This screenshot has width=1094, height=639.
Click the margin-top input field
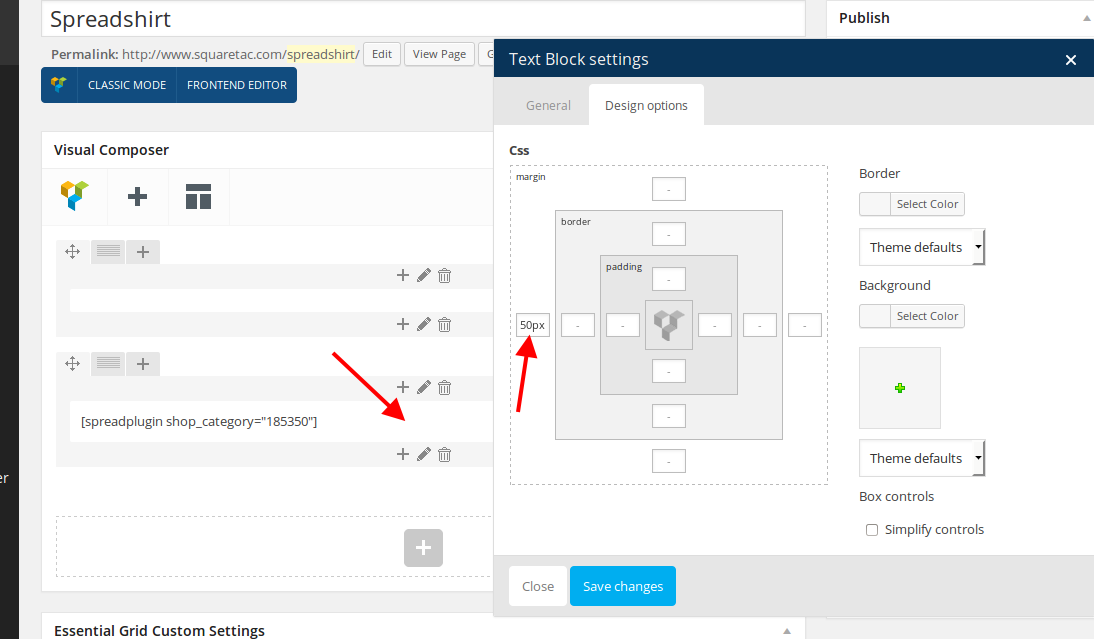coord(669,189)
